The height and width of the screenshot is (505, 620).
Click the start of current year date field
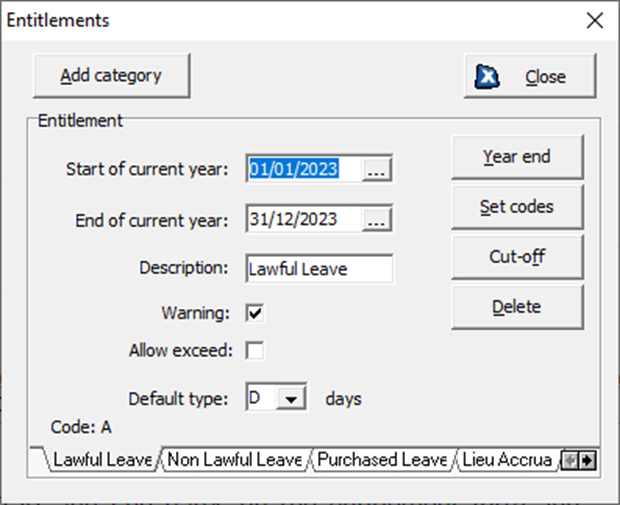[x=303, y=170]
